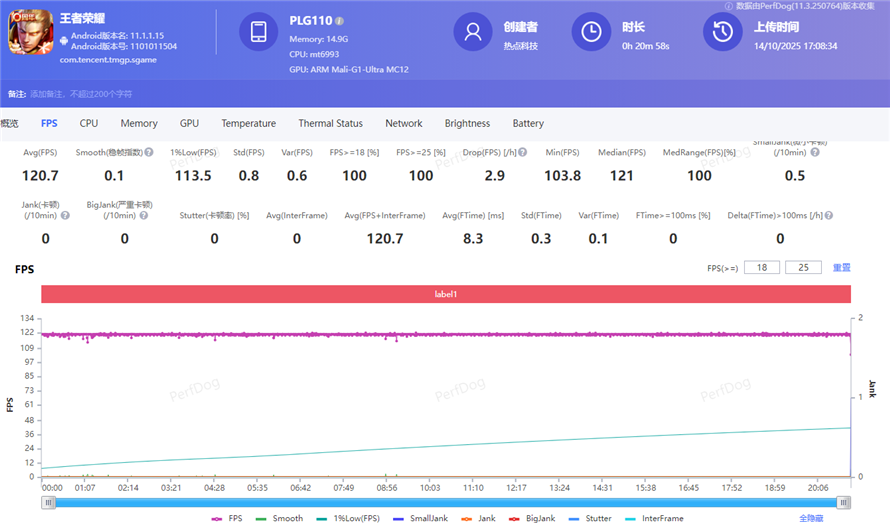Click the left handle of timeline slider
The width and height of the screenshot is (890, 523).
(47, 502)
